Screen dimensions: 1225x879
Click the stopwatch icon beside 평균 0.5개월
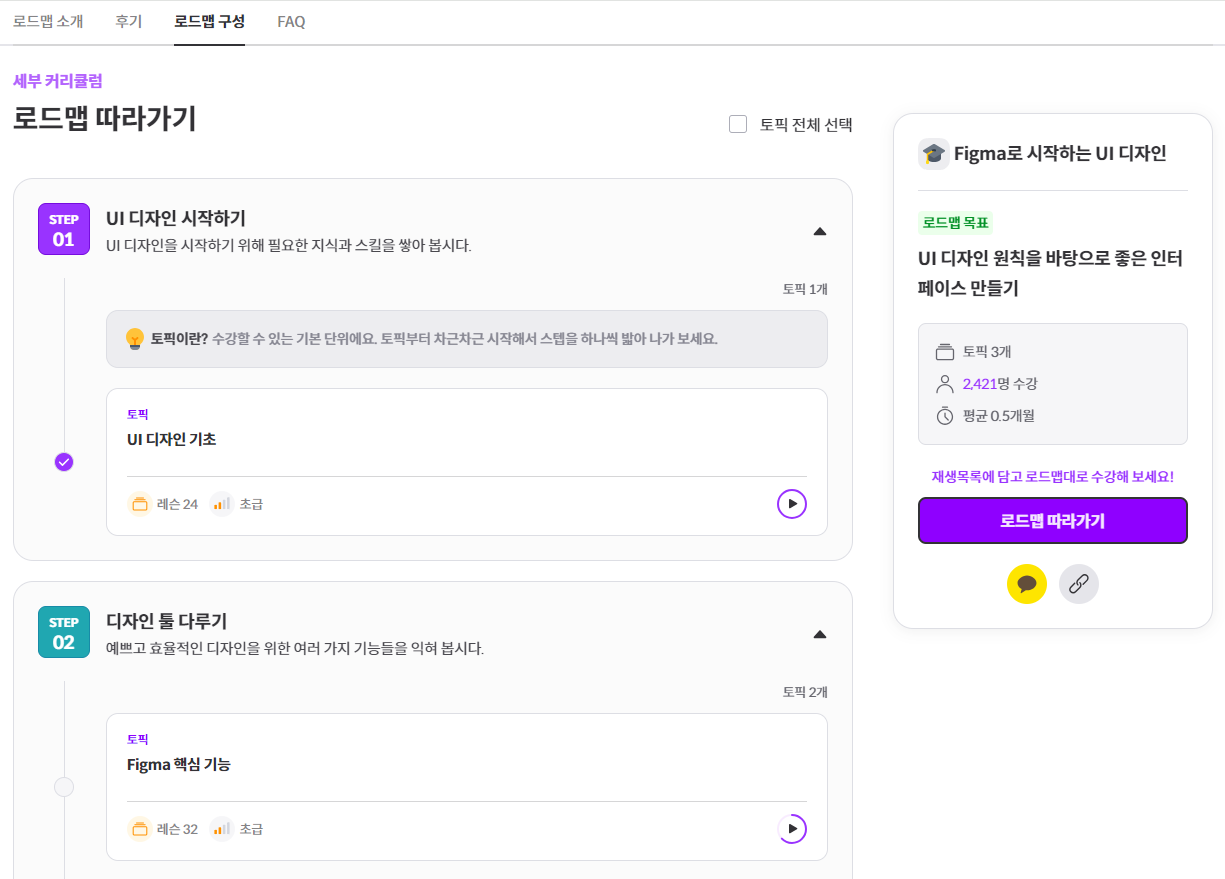tap(945, 416)
